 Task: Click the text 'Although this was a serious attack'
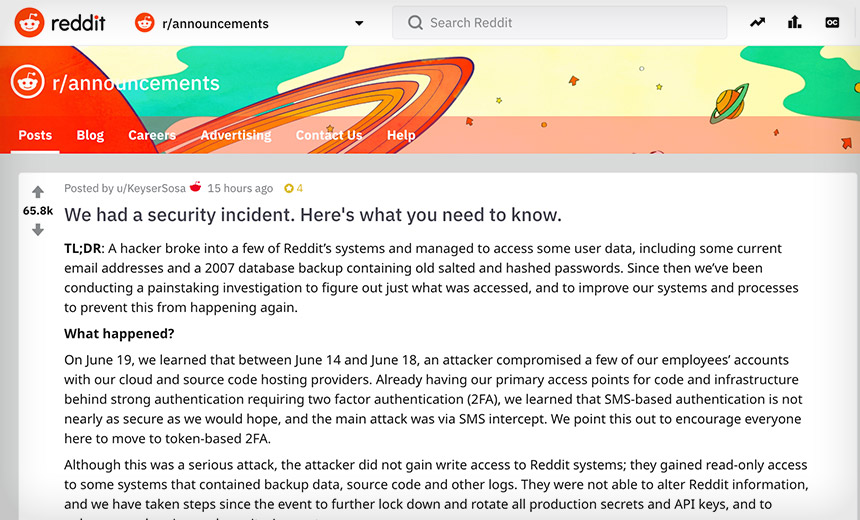click(169, 465)
